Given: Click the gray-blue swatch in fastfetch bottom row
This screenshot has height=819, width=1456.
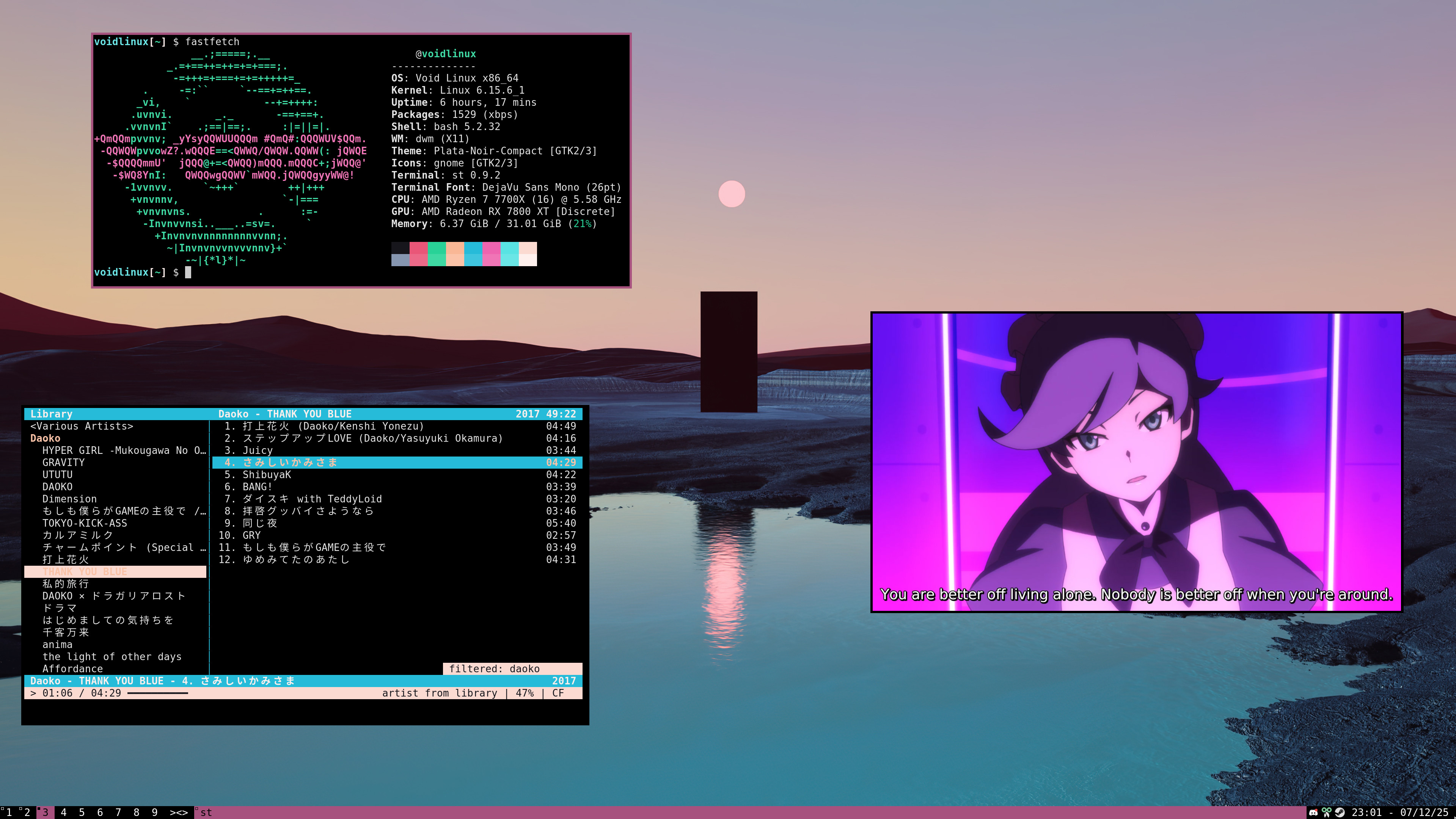Looking at the screenshot, I should tap(400, 260).
